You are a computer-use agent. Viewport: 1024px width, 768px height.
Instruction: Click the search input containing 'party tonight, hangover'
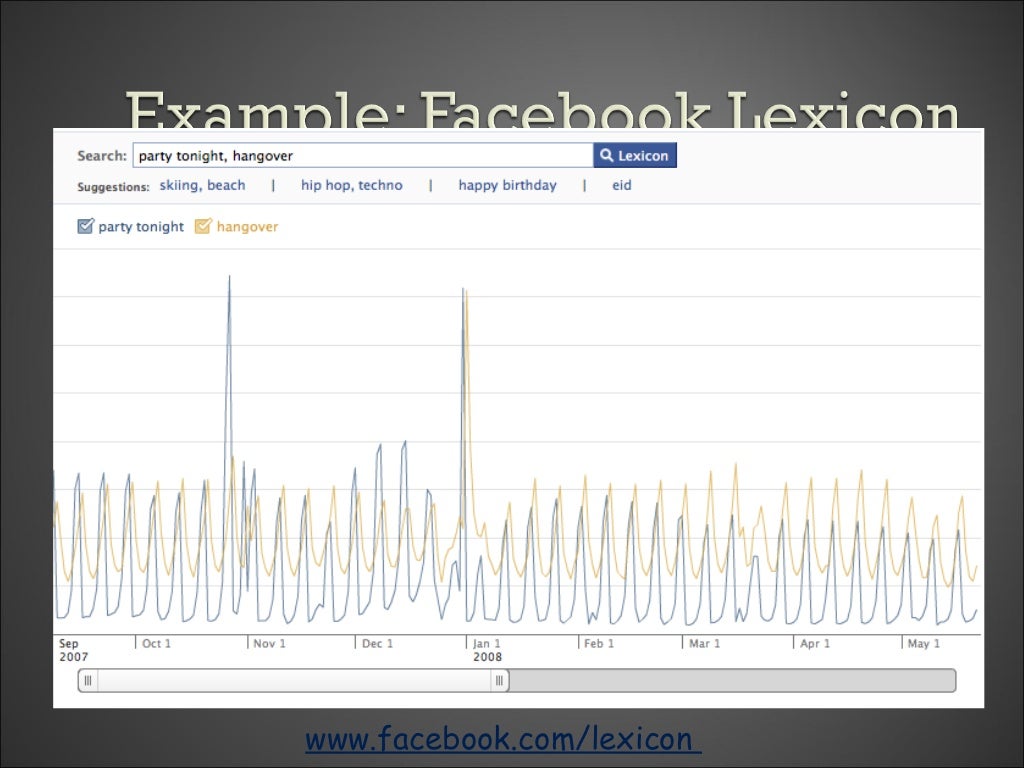click(x=363, y=155)
